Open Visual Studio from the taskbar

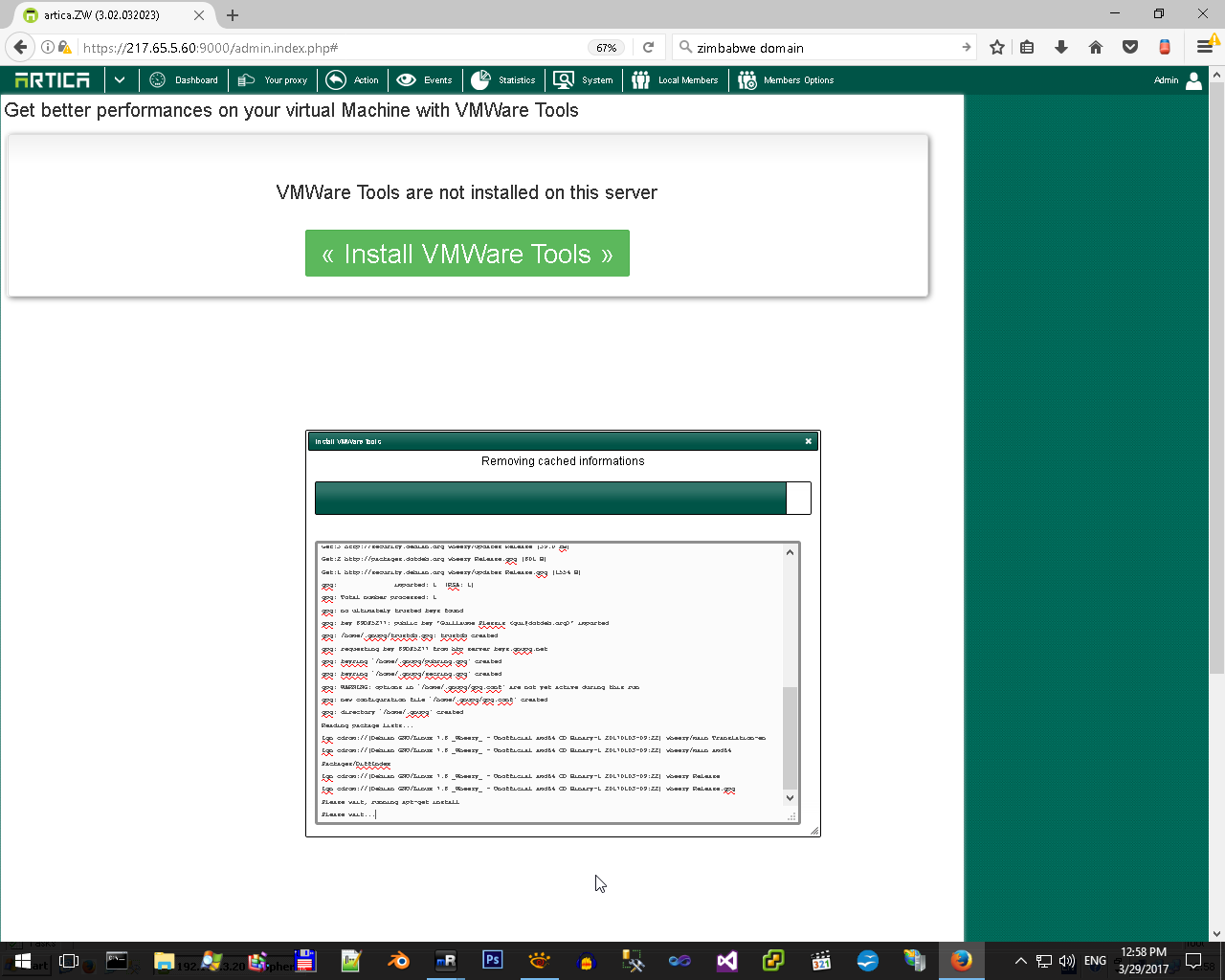[x=727, y=961]
